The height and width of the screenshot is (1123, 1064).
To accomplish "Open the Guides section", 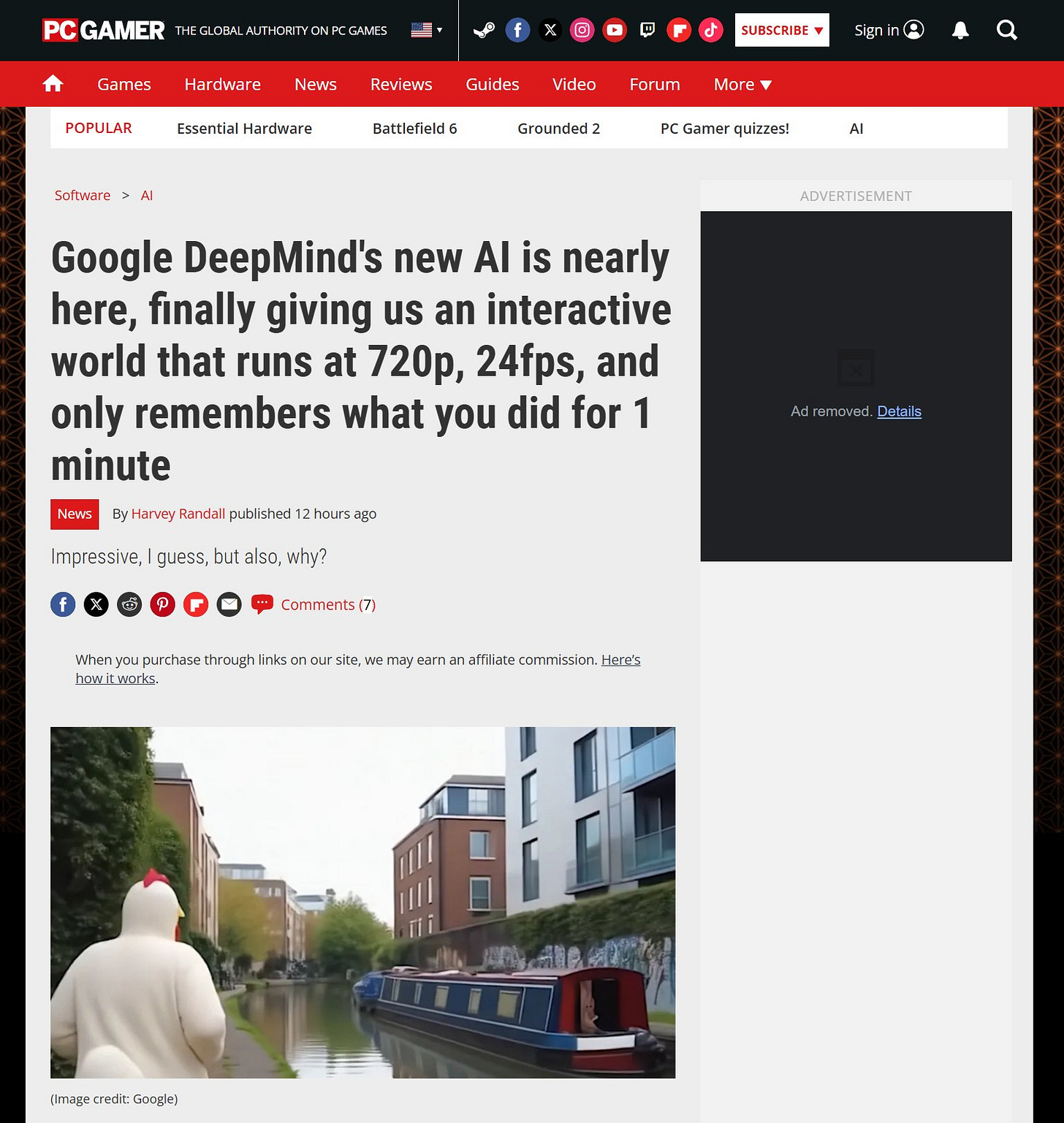I will tap(493, 84).
